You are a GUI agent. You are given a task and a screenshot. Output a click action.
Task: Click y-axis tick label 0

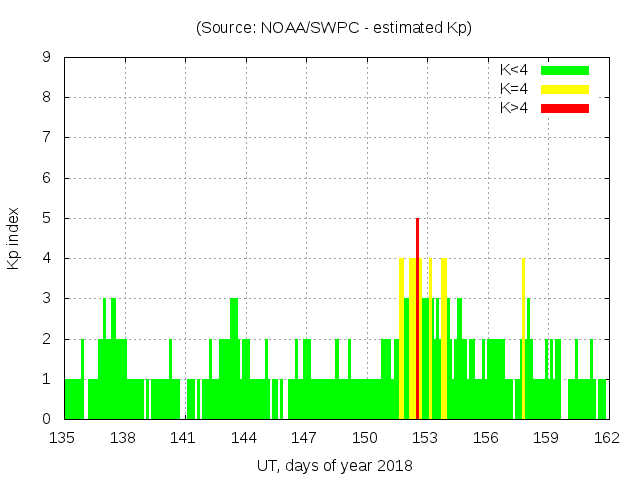coord(47,419)
